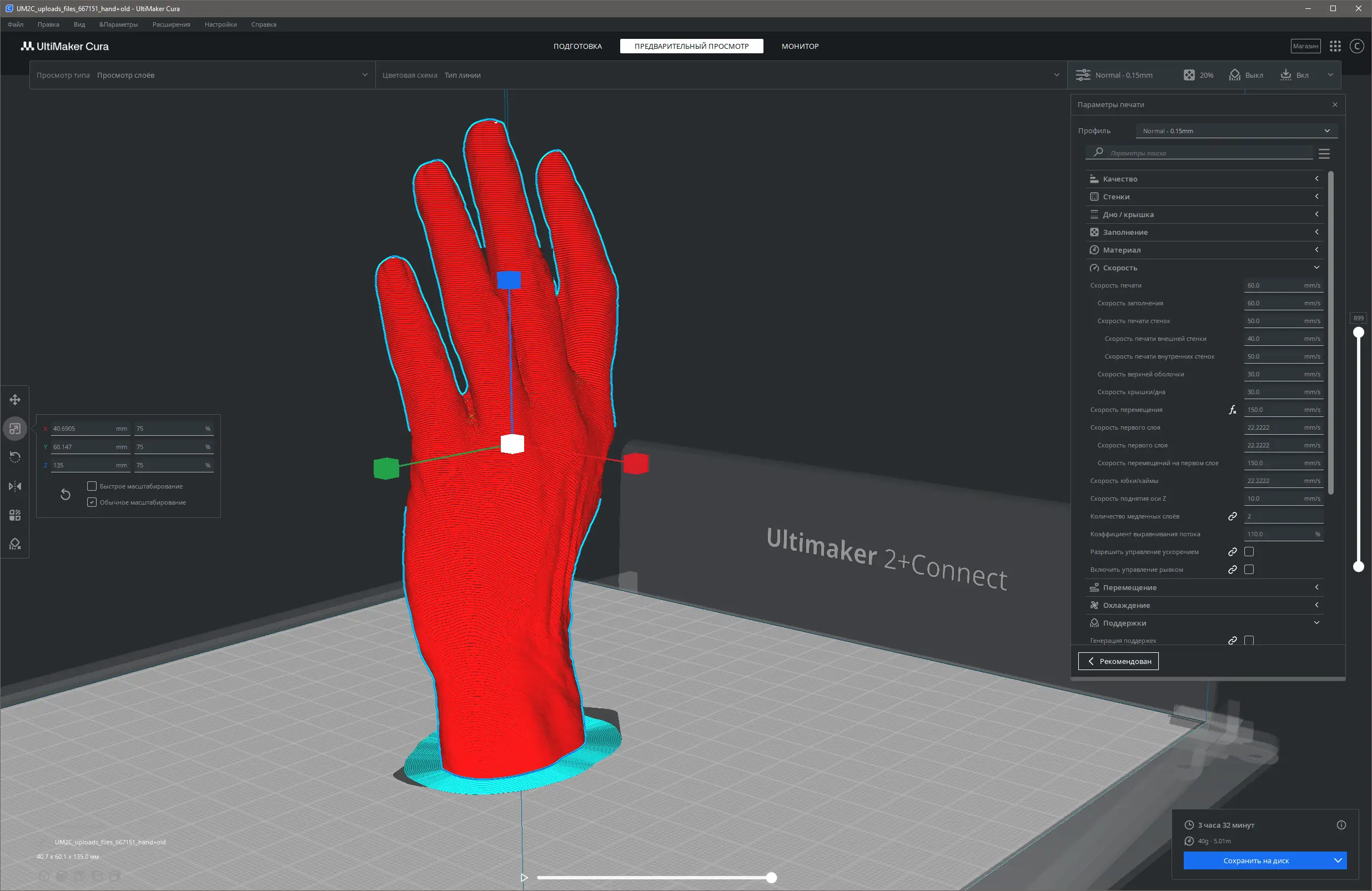1372x891 pixels.
Task: Click the print time info icon
Action: point(1341,825)
